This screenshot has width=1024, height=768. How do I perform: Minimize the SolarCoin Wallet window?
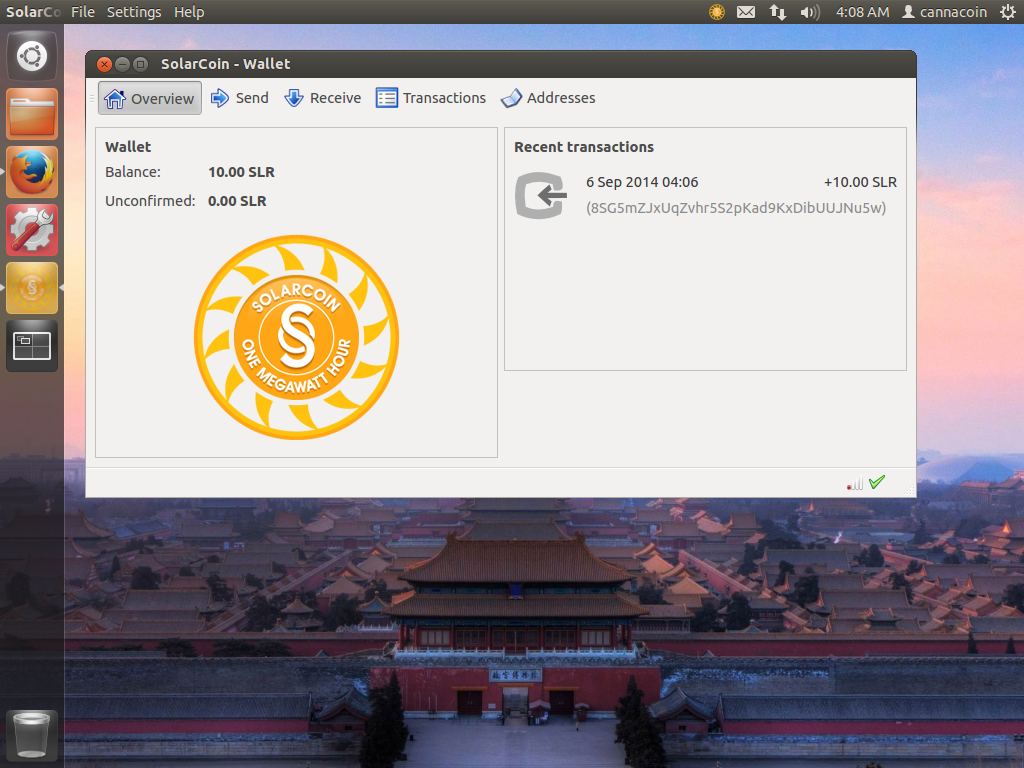122,64
